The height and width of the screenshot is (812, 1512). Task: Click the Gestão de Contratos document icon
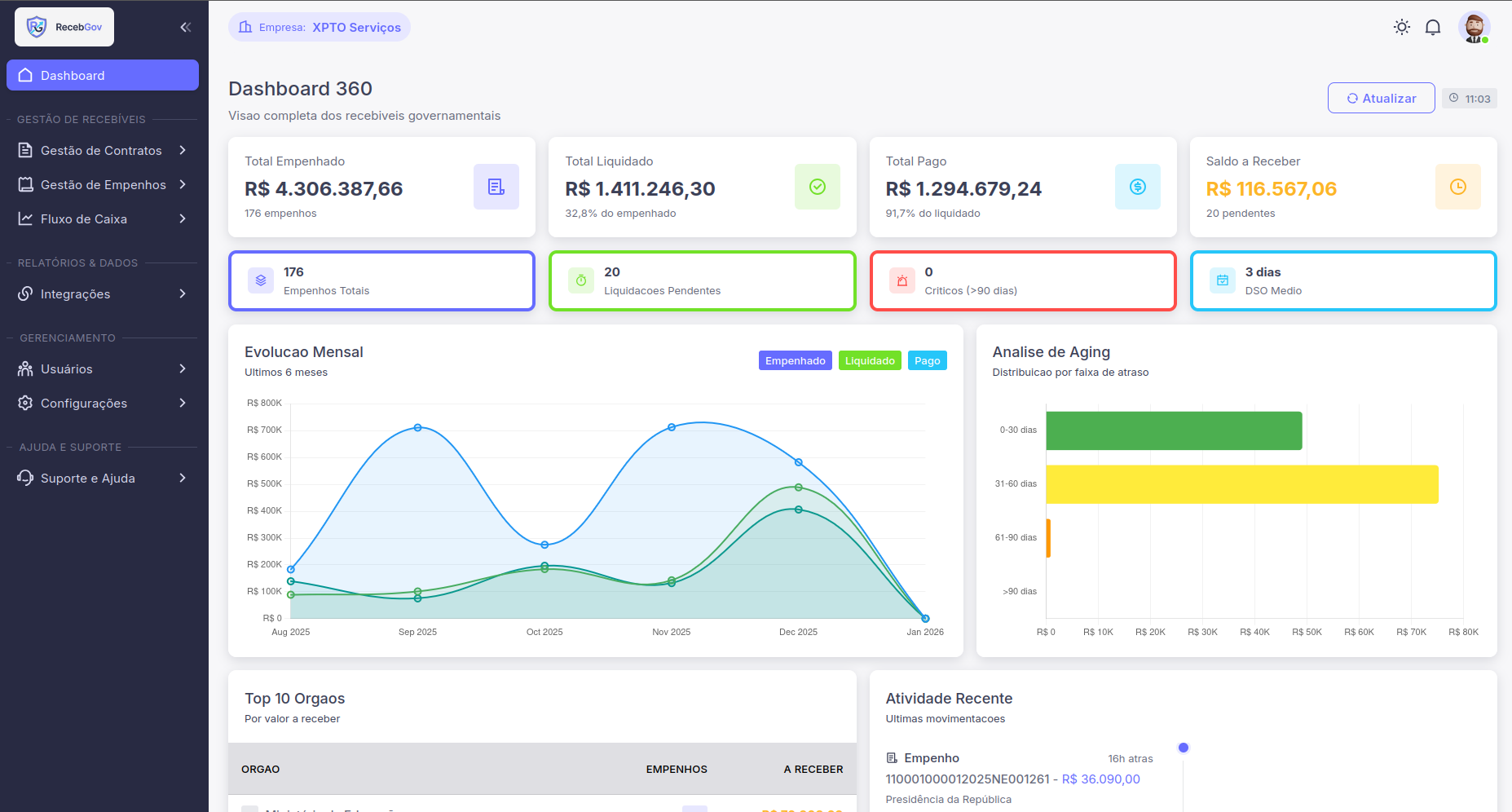tap(24, 150)
